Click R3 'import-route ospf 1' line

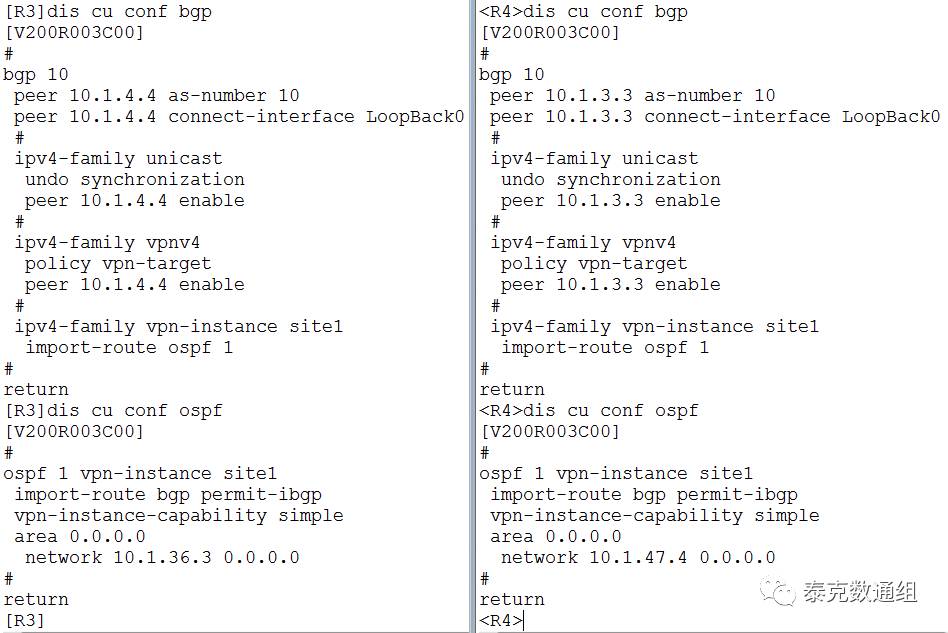click(x=129, y=348)
